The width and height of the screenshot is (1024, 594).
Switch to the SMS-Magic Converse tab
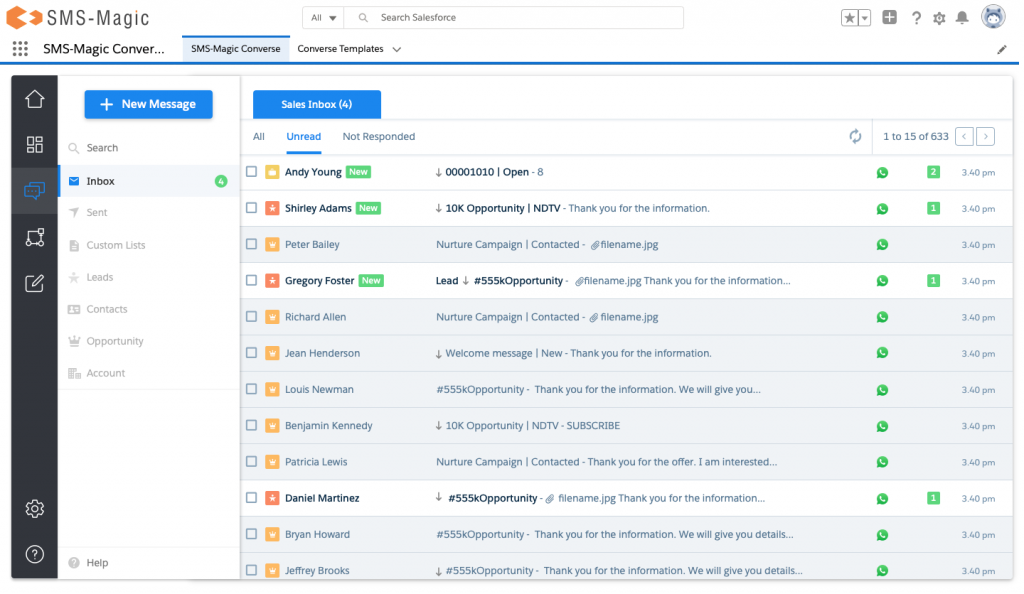tap(236, 49)
